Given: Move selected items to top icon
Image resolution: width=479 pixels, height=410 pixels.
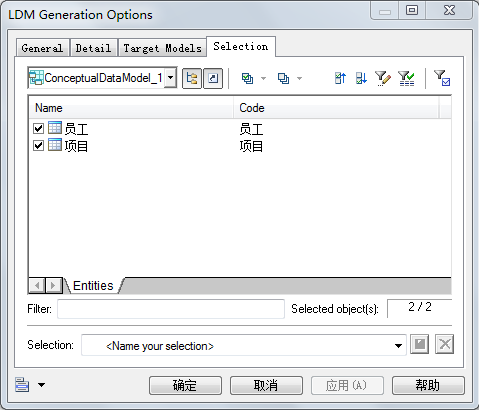Looking at the screenshot, I should pyautogui.click(x=340, y=79).
